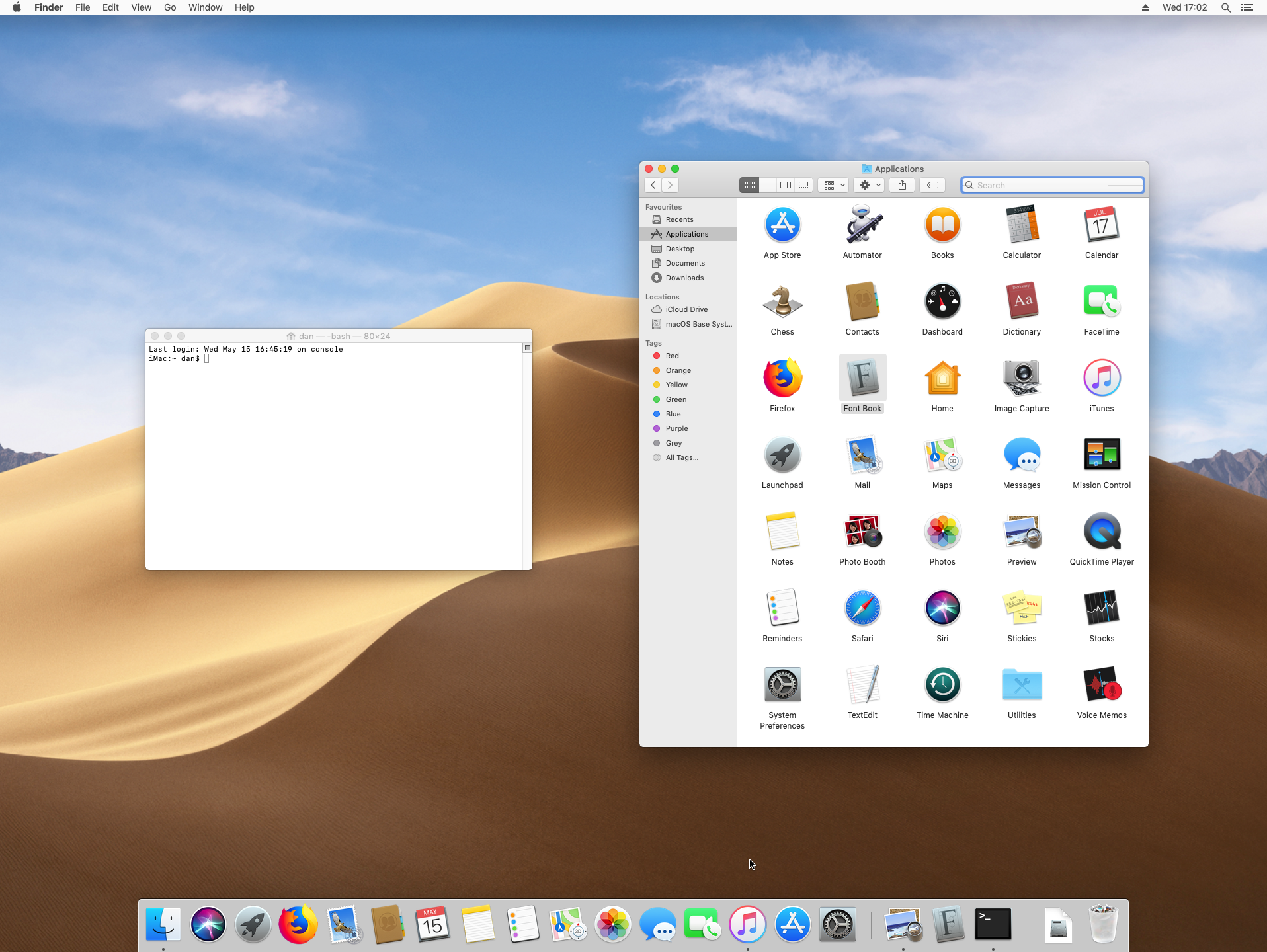Screen dimensions: 1267x952
Task: Select the Purple tag in sidebar
Action: (688, 428)
